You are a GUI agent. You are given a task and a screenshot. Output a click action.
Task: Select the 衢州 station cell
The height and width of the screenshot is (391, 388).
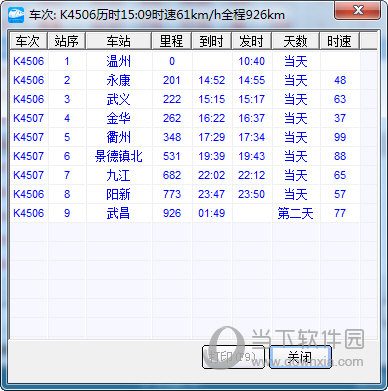pos(119,137)
